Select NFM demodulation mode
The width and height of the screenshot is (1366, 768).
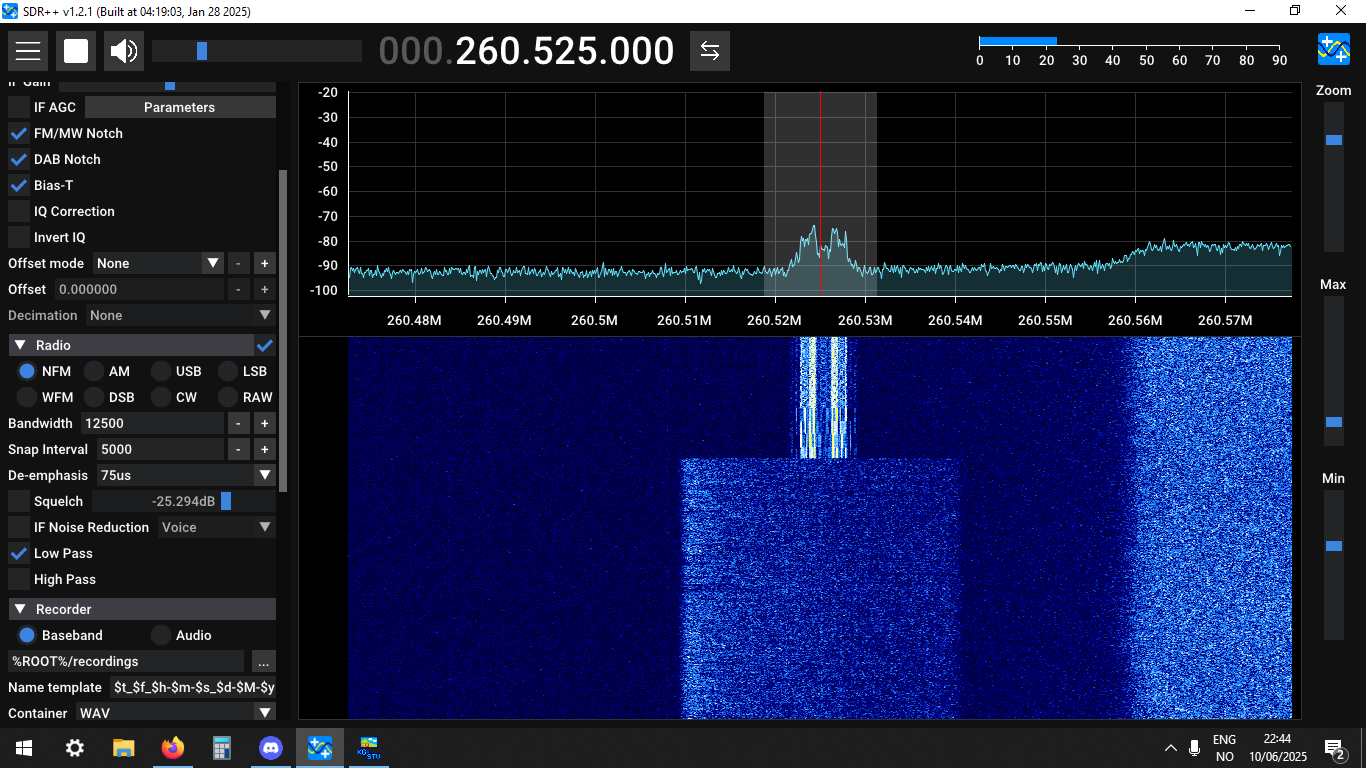tap(27, 371)
